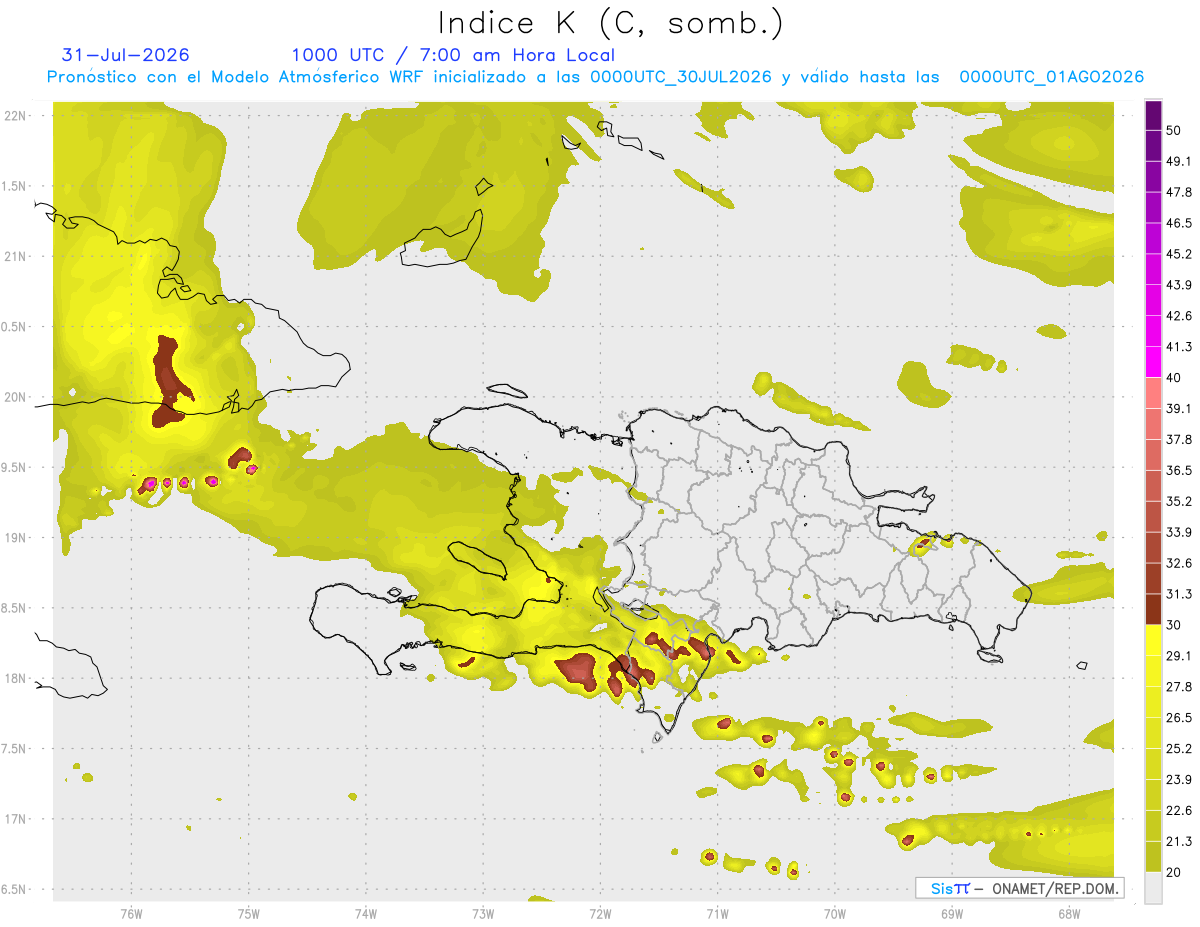
Task: Click the colorbar value 26.5
Action: [x=1179, y=718]
